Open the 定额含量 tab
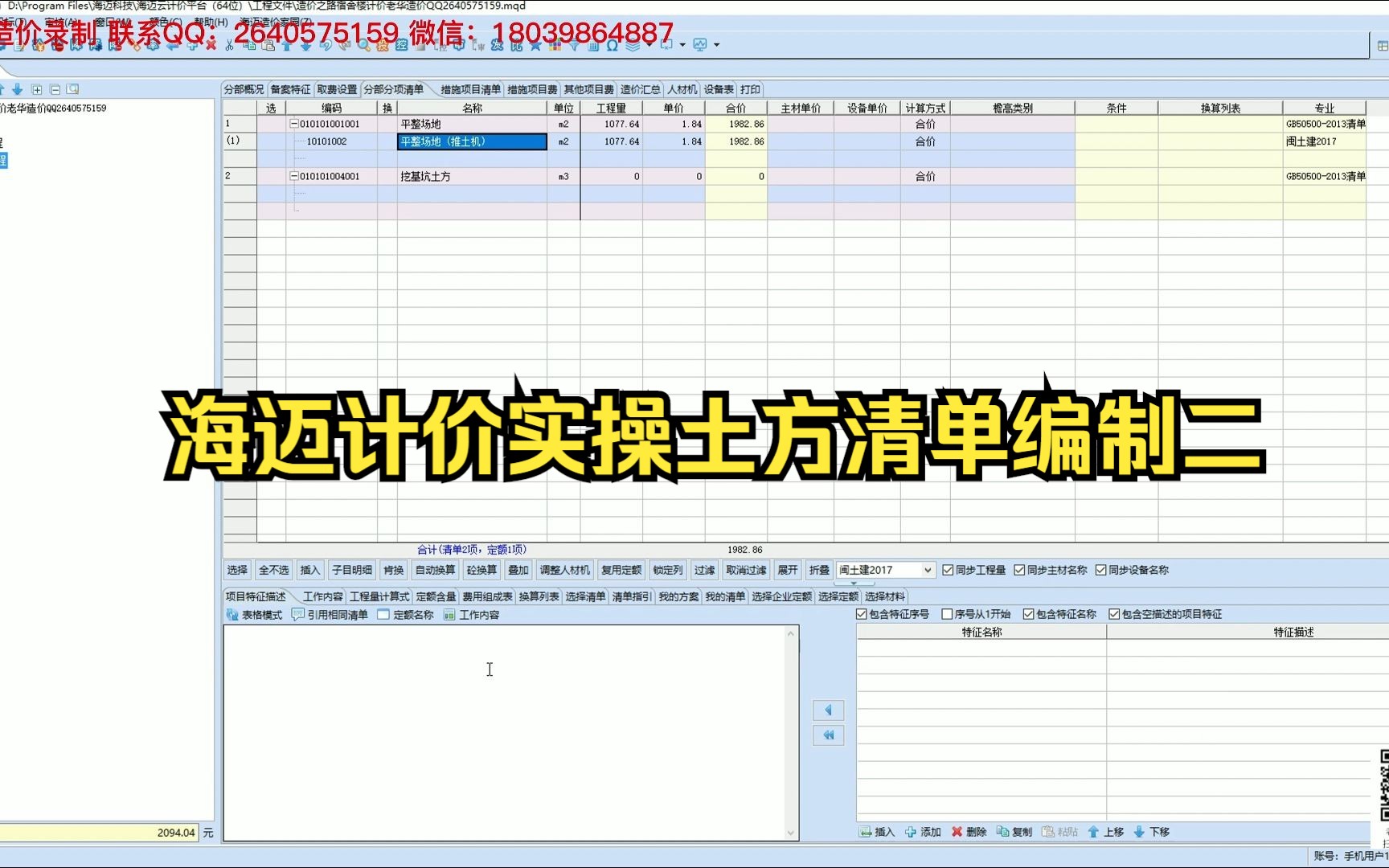1389x868 pixels. (436, 596)
